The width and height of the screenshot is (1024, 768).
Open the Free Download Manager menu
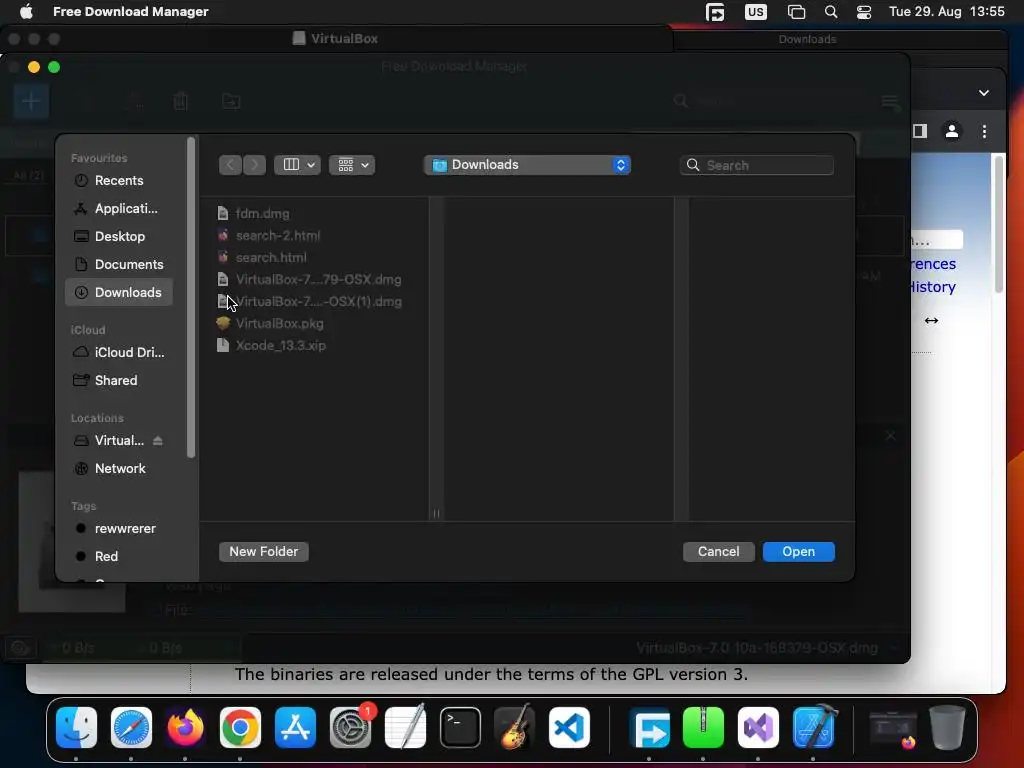131,12
